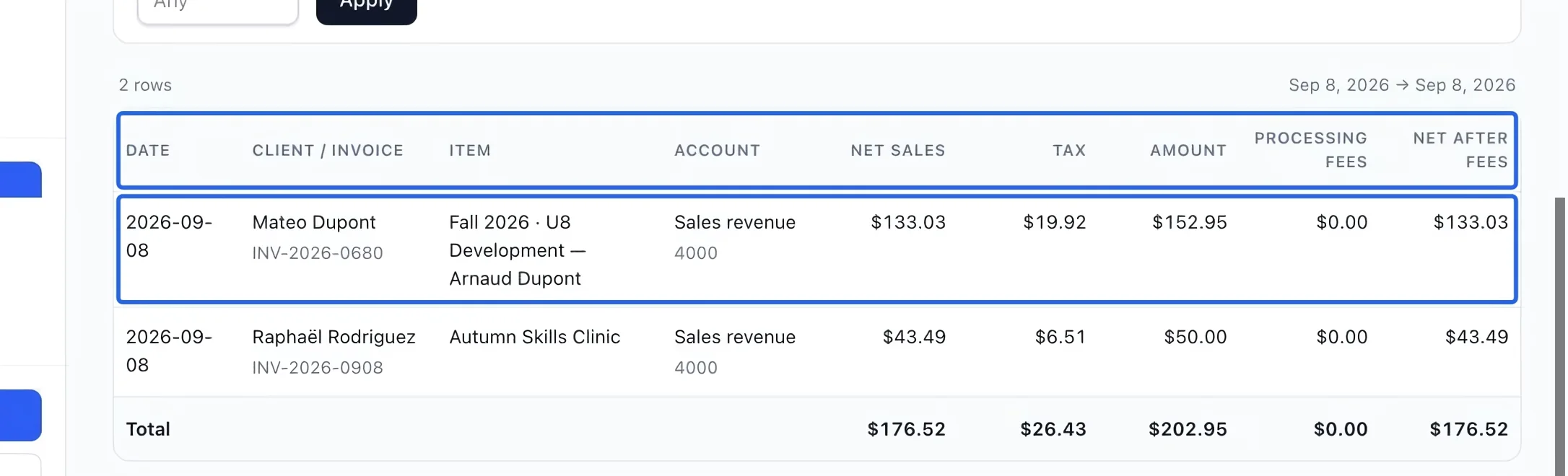Screen dimensions: 1568x476
Task: Open invoice INV-2026-0680
Action: click(x=318, y=253)
